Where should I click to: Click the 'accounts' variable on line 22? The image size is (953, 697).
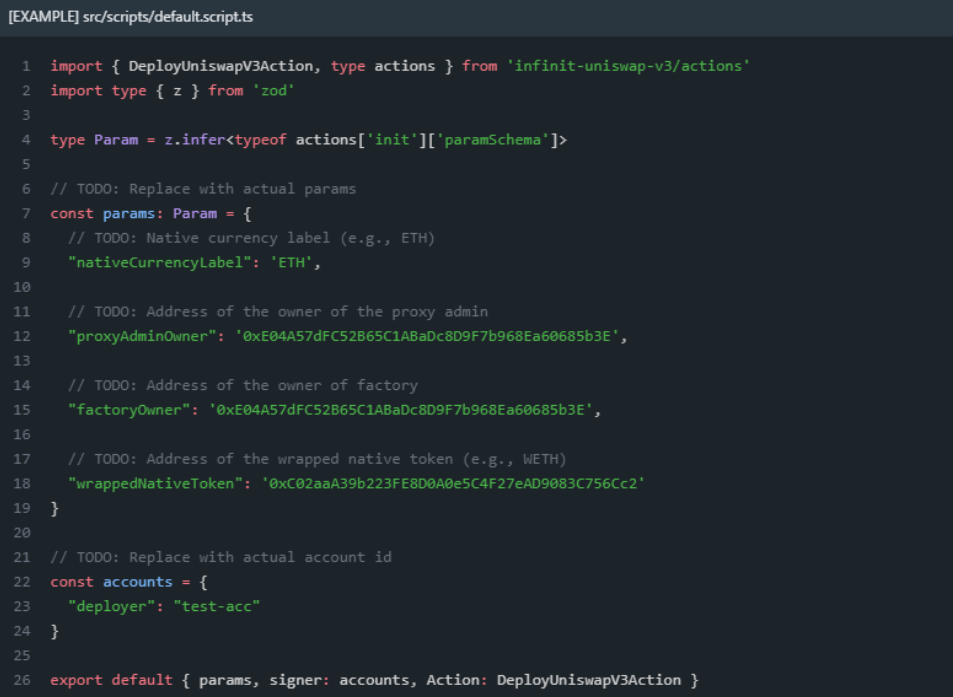point(138,582)
